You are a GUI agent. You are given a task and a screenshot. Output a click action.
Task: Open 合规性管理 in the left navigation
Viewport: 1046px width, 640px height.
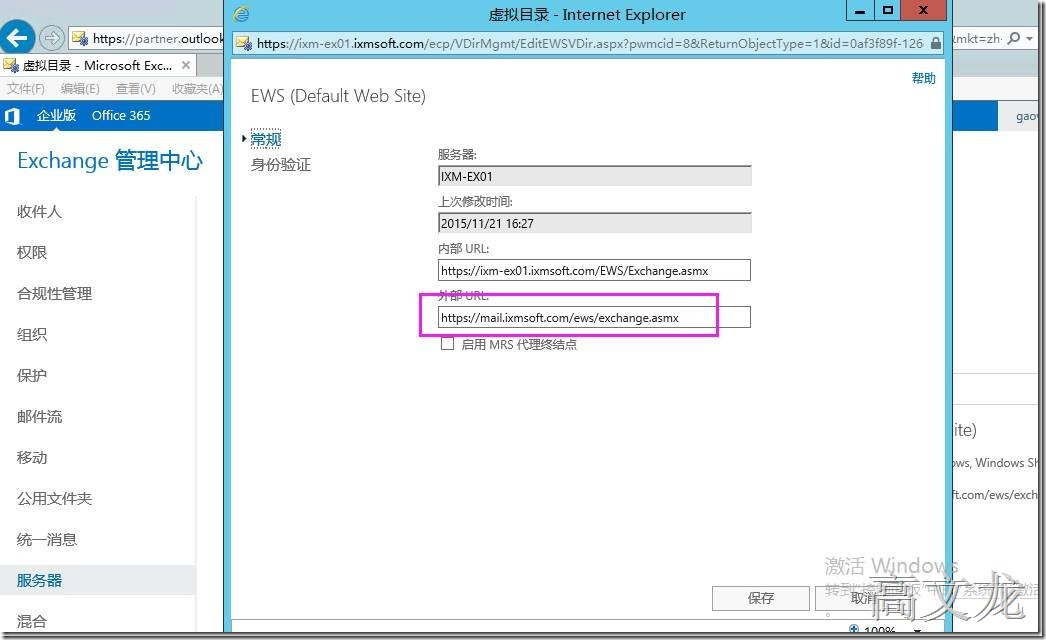tap(55, 294)
